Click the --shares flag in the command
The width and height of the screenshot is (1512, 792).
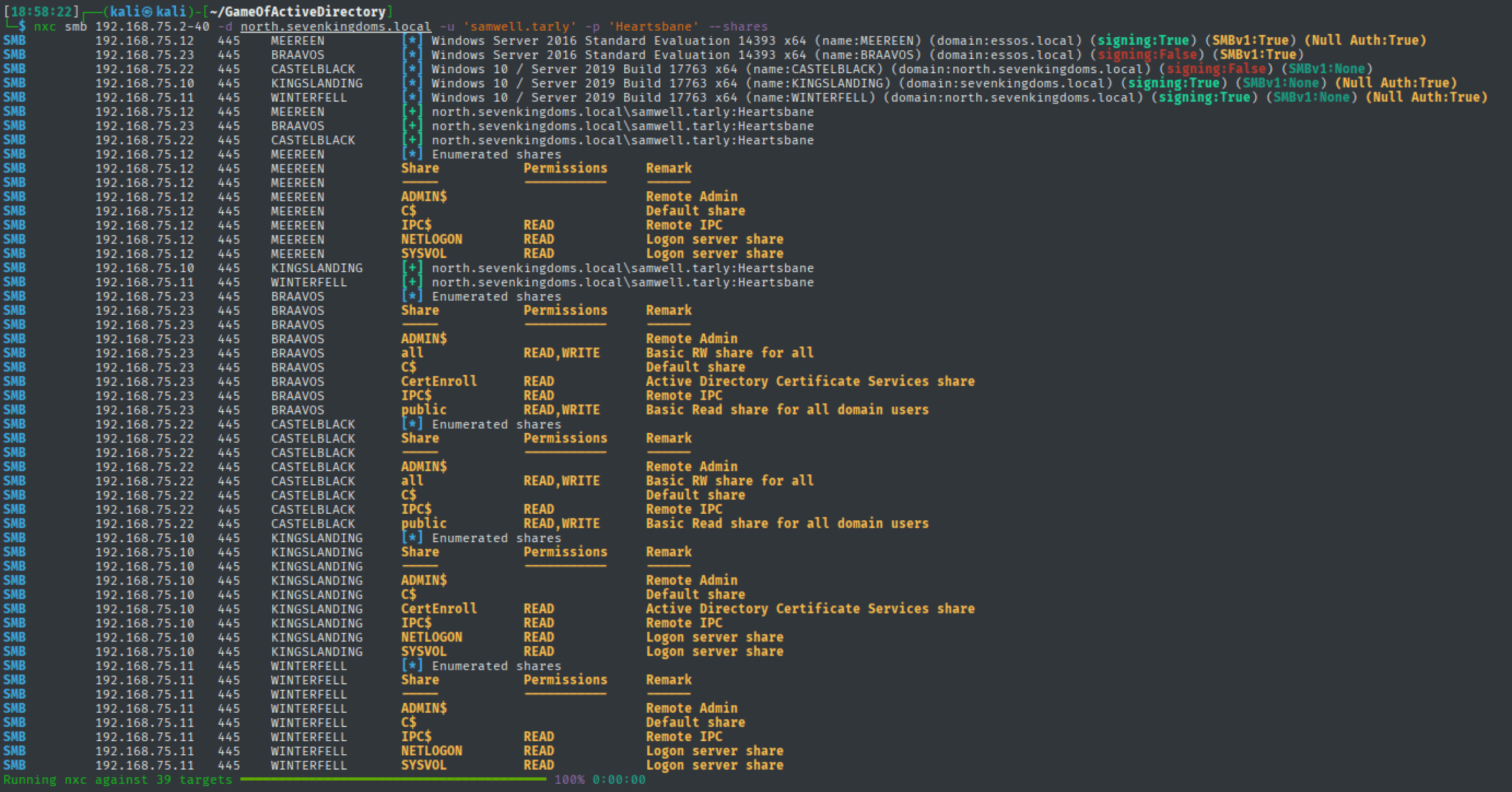point(738,27)
